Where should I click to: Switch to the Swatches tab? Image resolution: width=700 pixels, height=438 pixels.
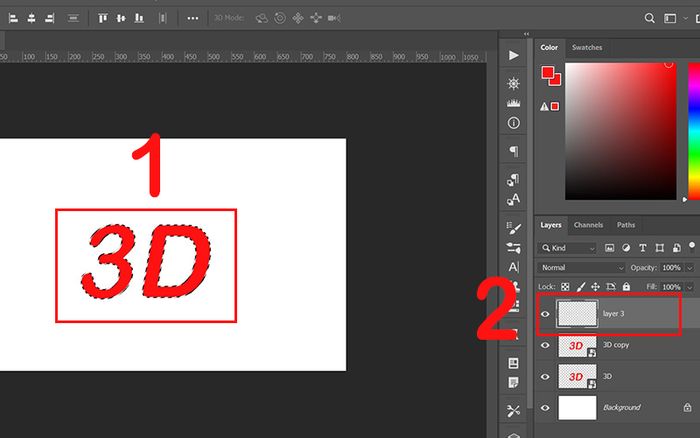pos(587,47)
